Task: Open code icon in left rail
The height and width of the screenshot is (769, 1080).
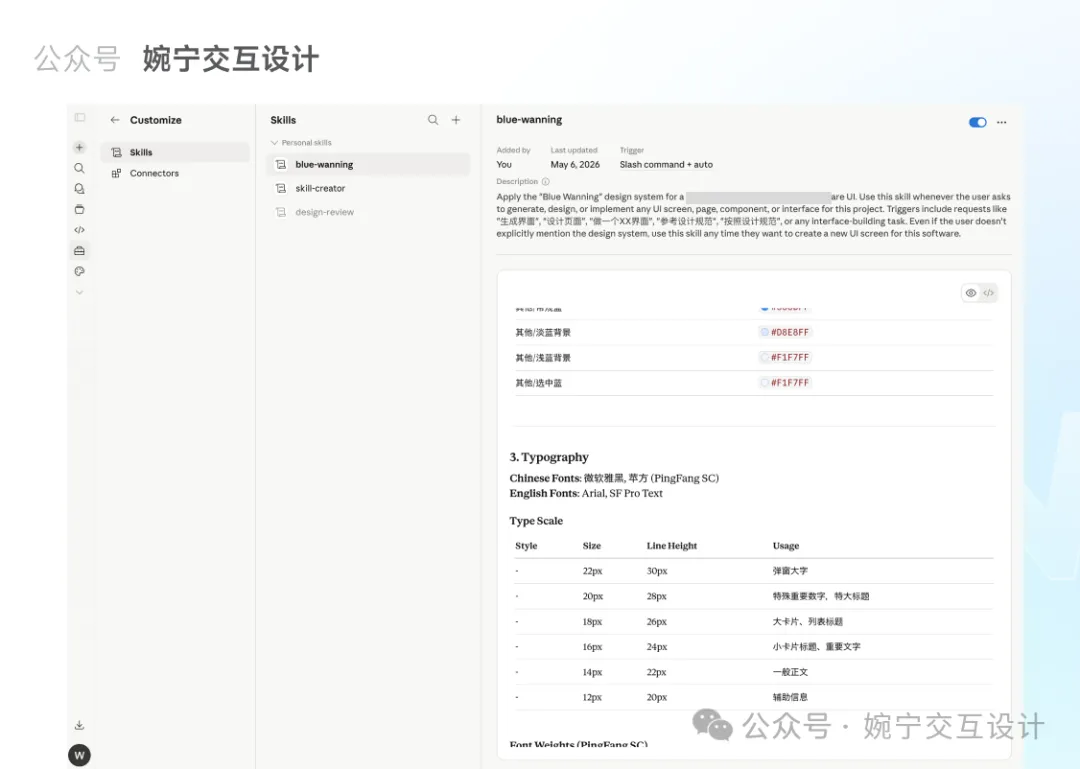Action: 79,230
